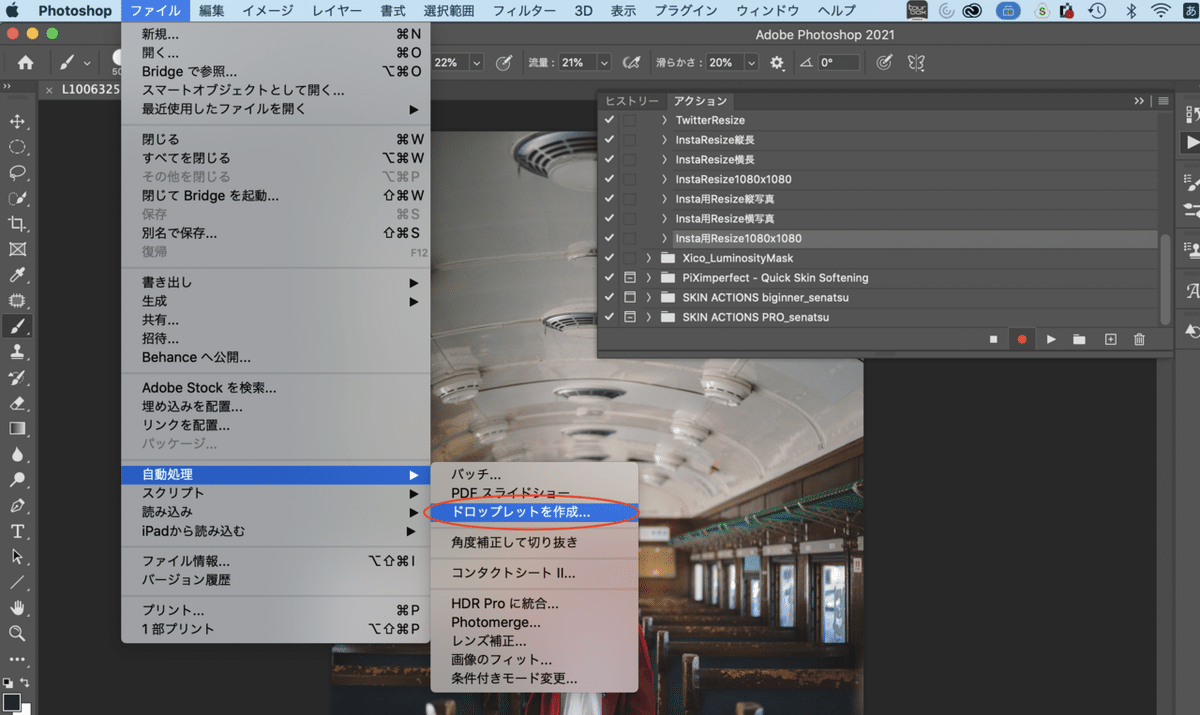Viewport: 1200px width, 715px height.
Task: Expand the Xico_LuminosityMask action set
Action: [648, 258]
